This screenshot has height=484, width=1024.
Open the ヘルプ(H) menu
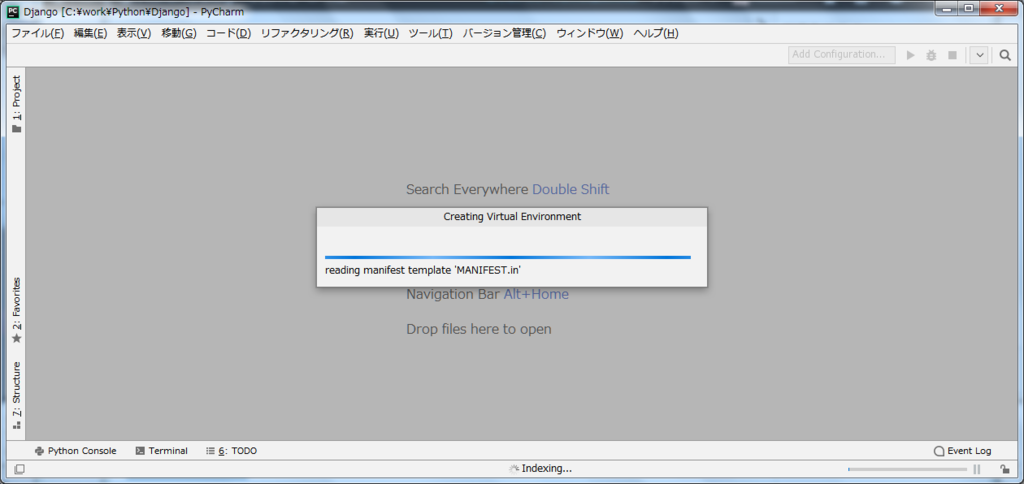655,33
